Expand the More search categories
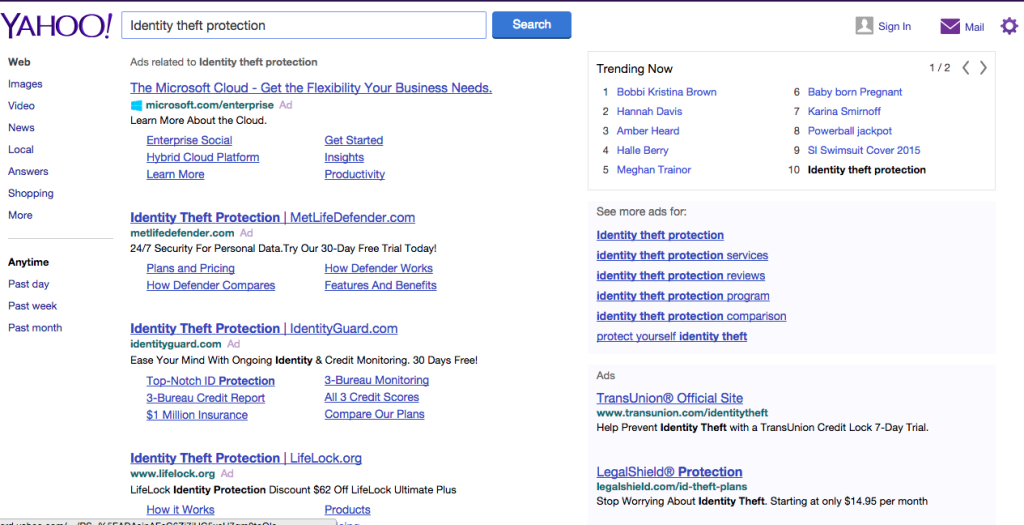The width and height of the screenshot is (1024, 525). (x=20, y=215)
